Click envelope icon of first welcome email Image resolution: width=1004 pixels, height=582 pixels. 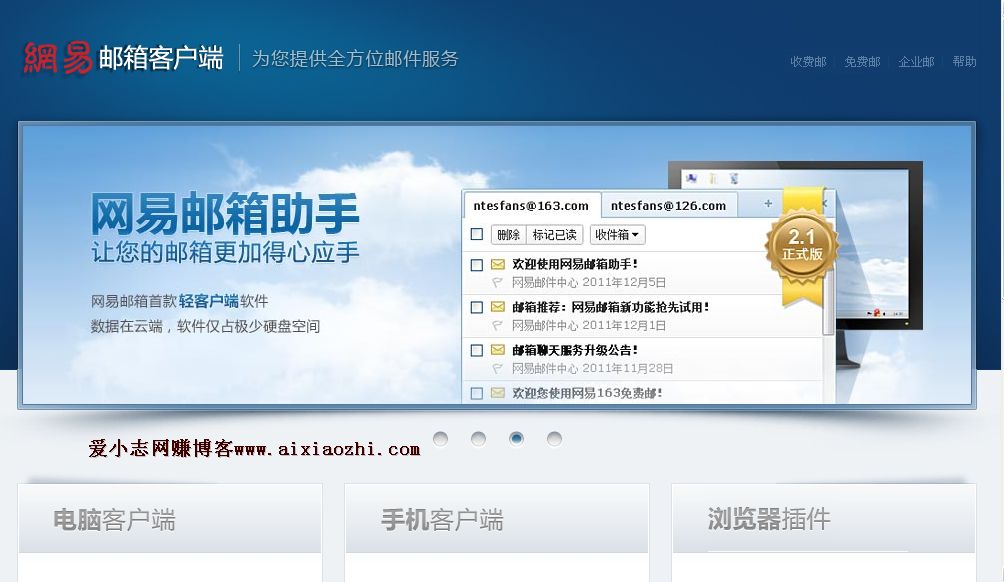tap(498, 265)
